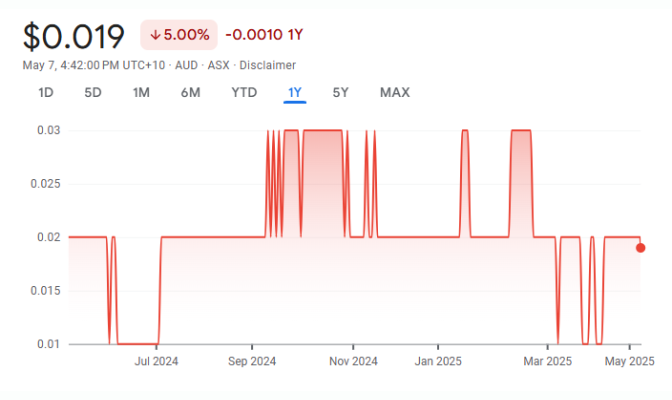Click the Sep 2024 axis label

(252, 361)
